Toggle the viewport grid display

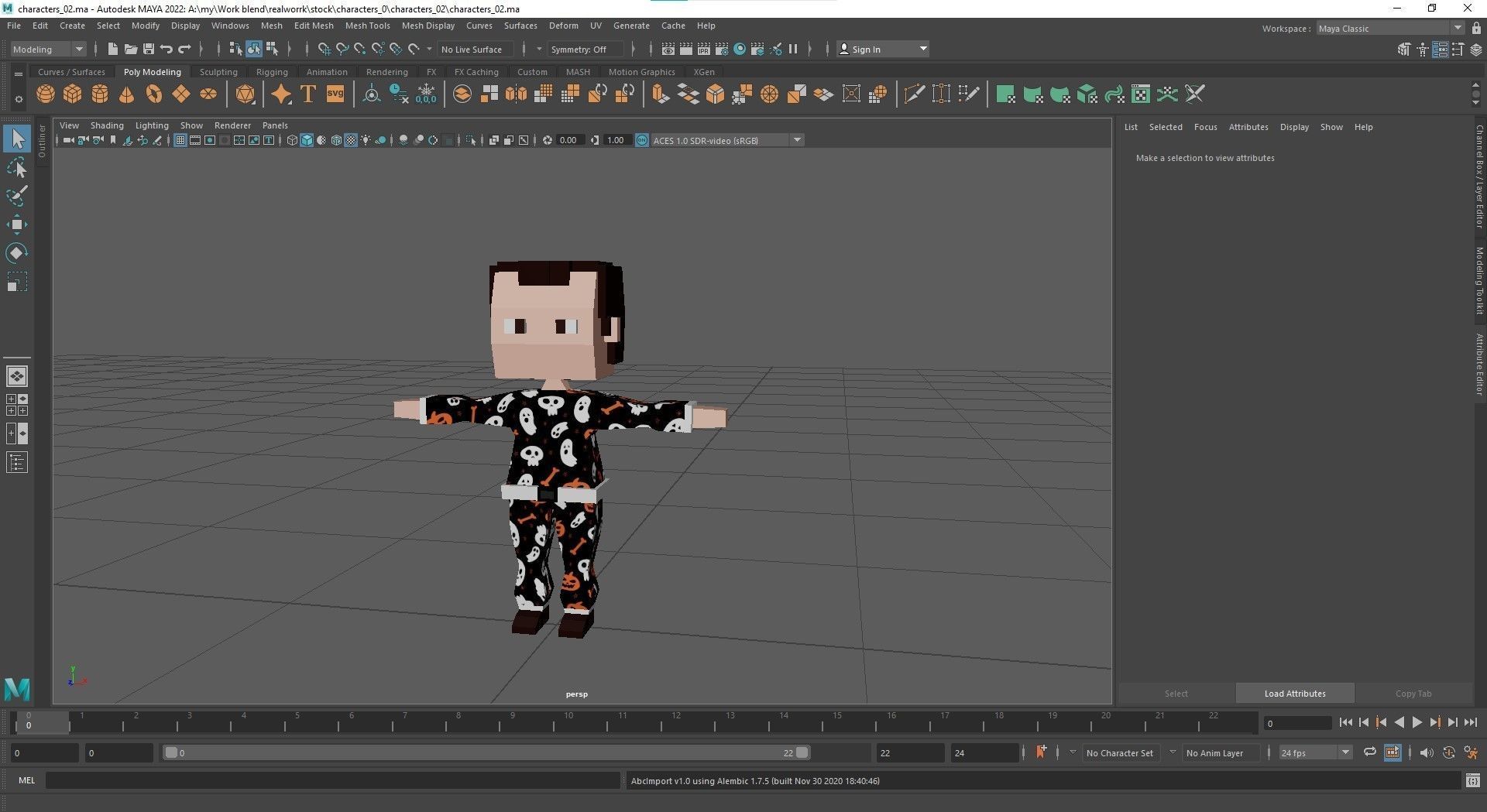[x=180, y=140]
